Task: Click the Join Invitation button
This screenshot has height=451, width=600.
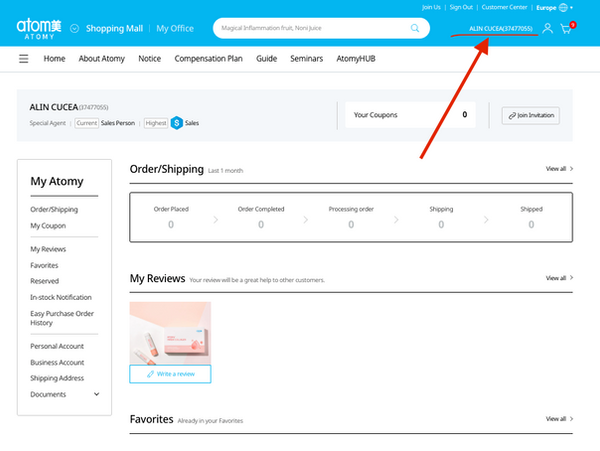Action: (531, 115)
